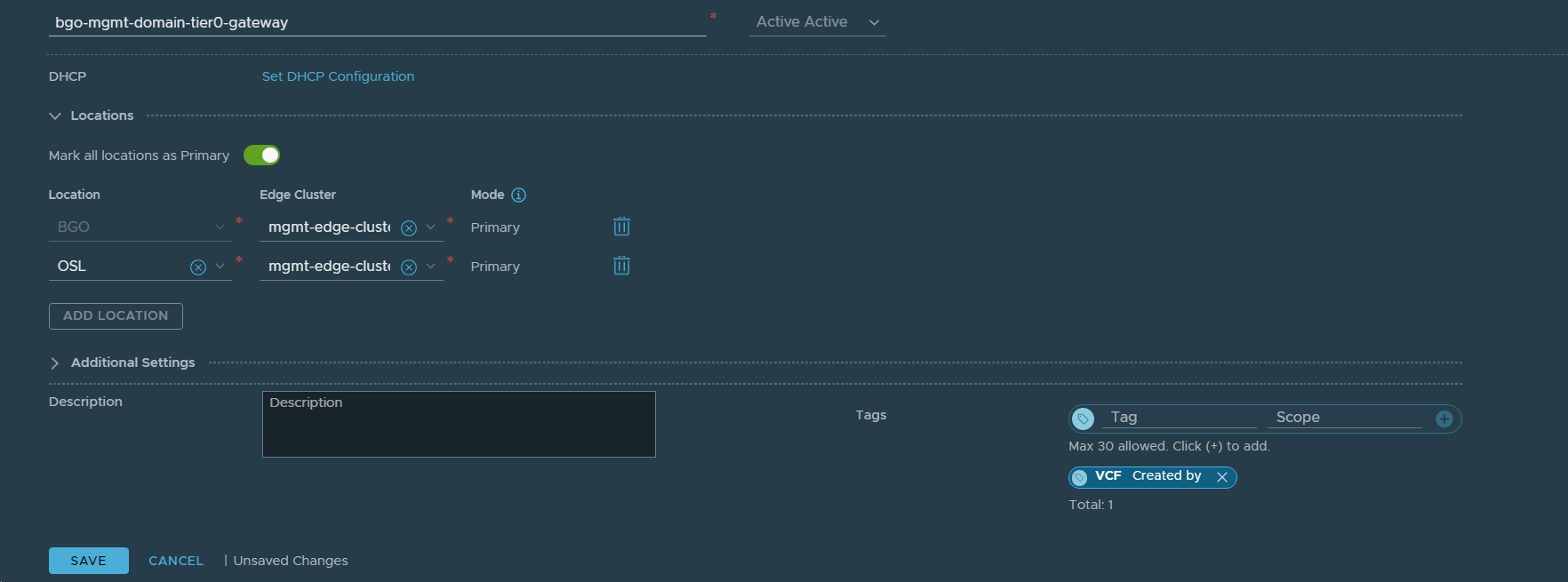Toggle Mark all locations as Primary
Screen dimensions: 1568x582
[x=262, y=155]
